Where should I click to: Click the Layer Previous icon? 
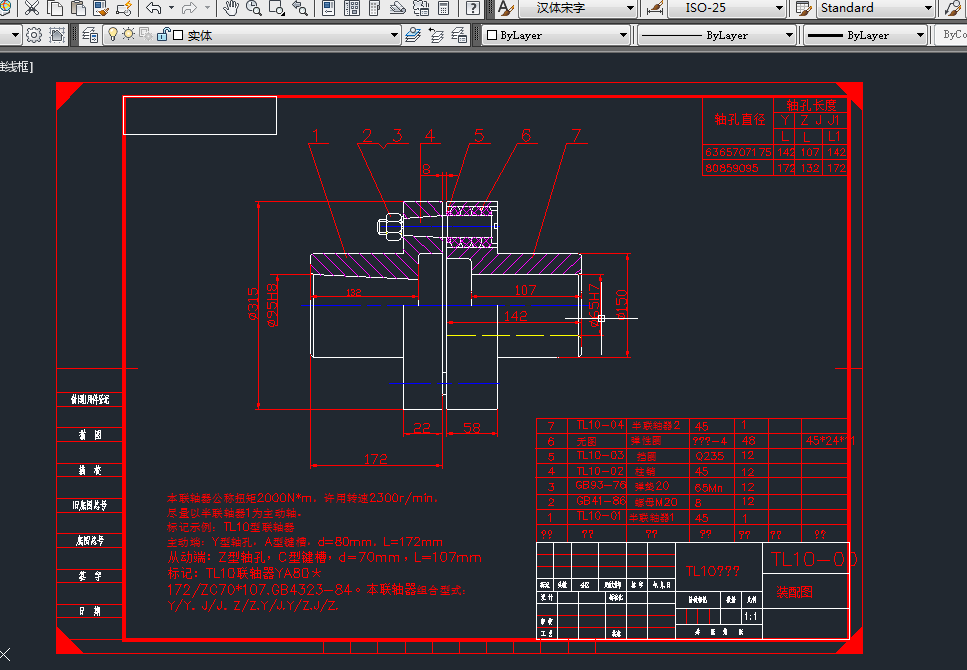point(436,35)
